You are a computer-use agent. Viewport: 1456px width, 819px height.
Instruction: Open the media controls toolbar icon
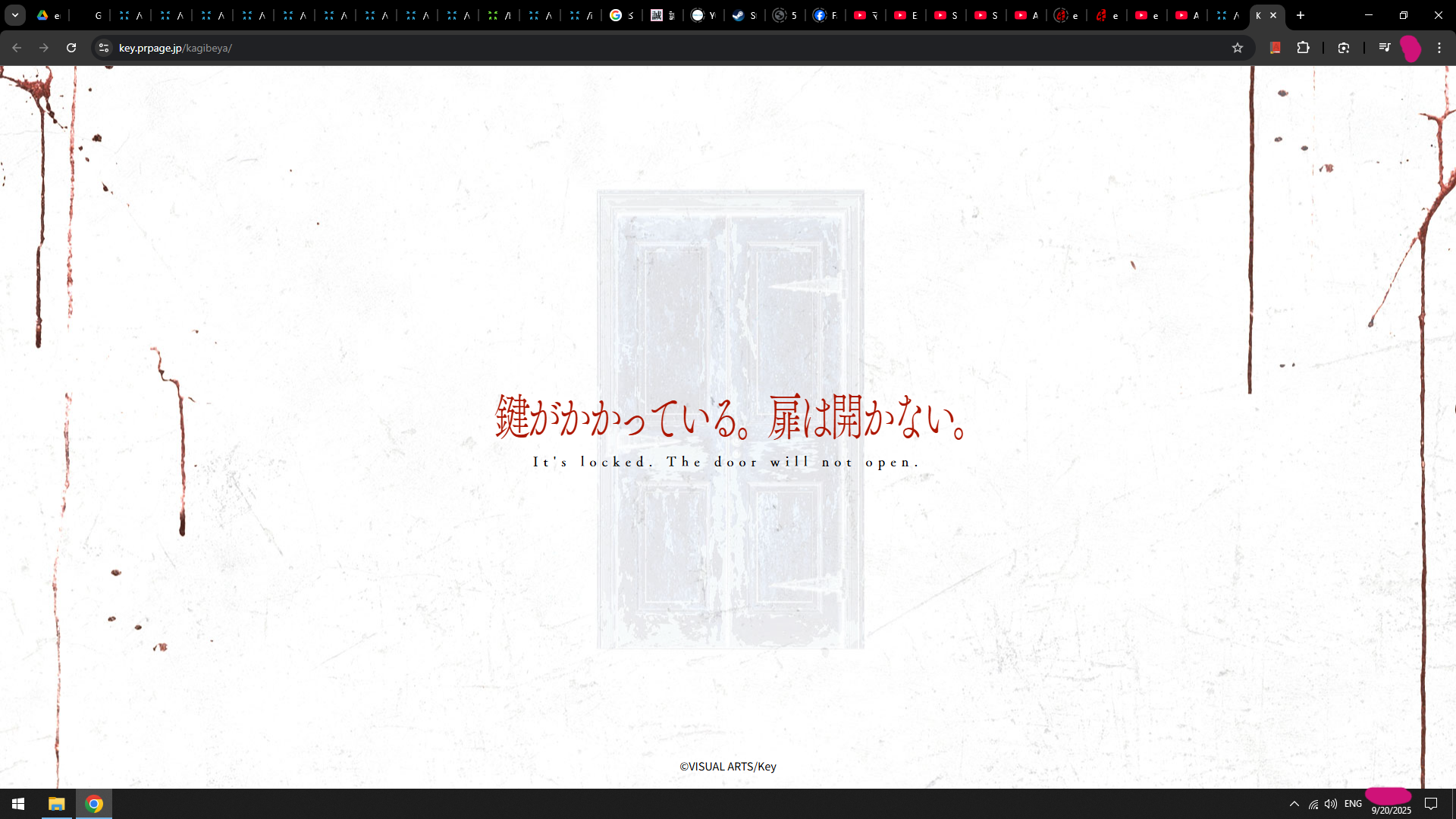(x=1385, y=48)
